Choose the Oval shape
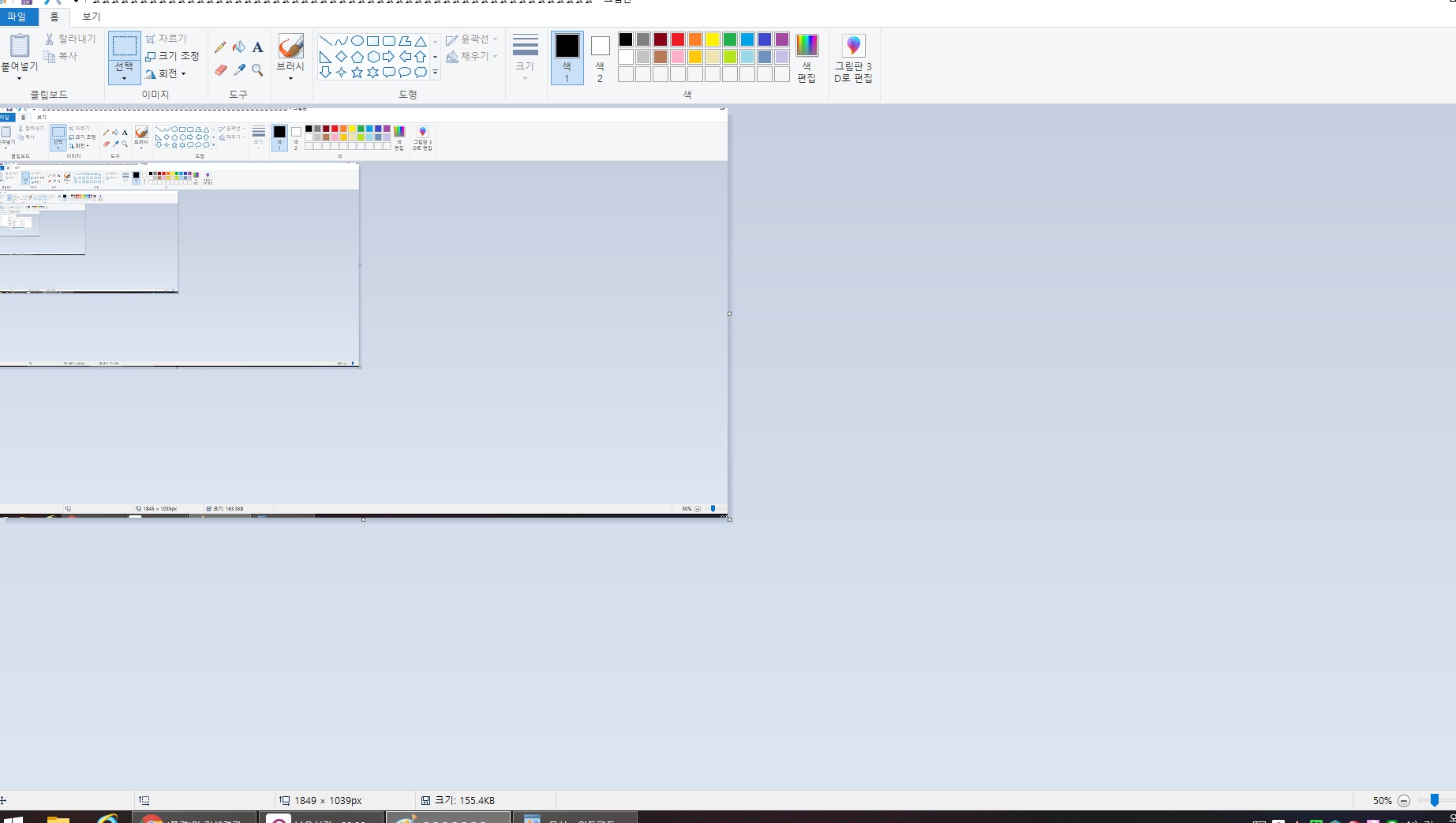 point(357,41)
